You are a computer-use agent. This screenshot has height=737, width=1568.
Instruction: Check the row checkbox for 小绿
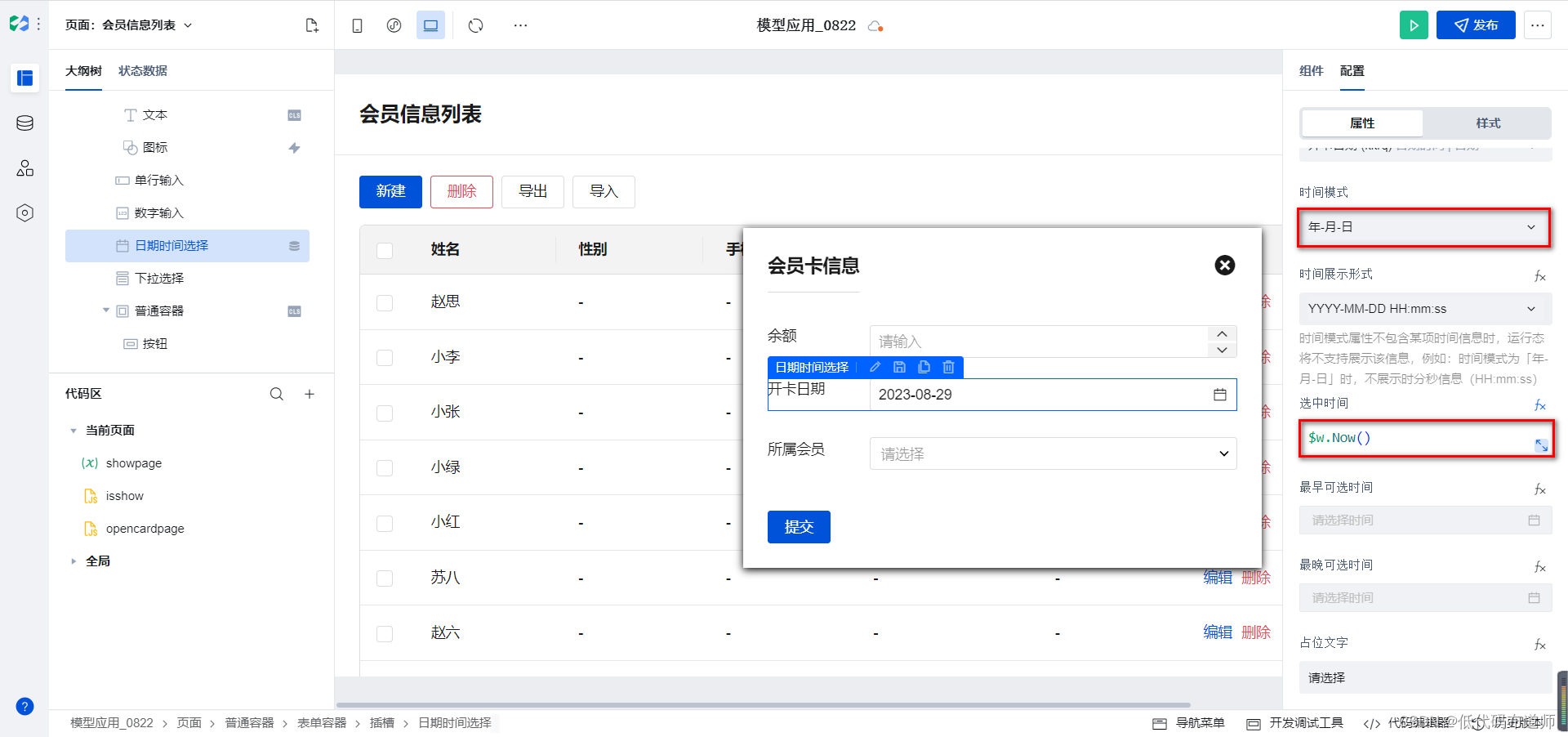point(385,468)
